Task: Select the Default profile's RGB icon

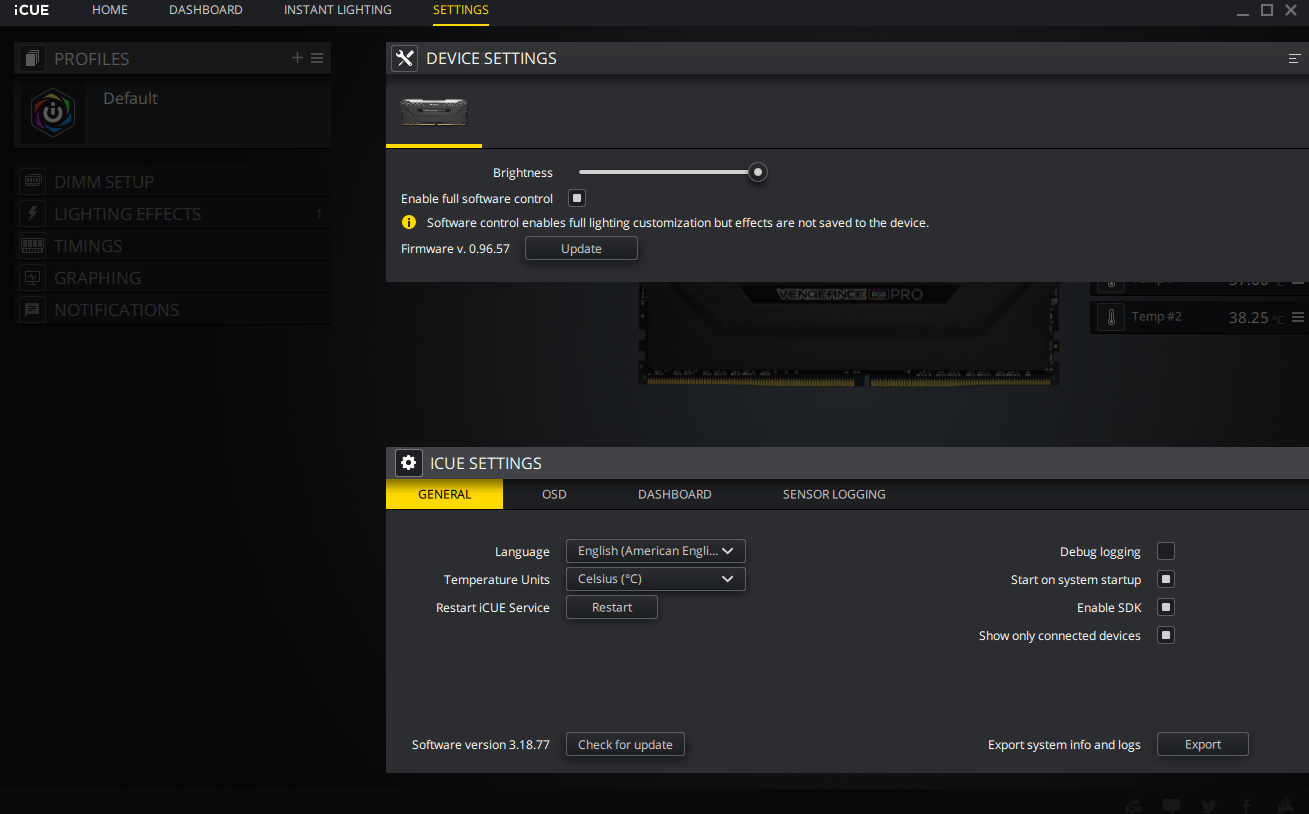Action: pyautogui.click(x=53, y=113)
